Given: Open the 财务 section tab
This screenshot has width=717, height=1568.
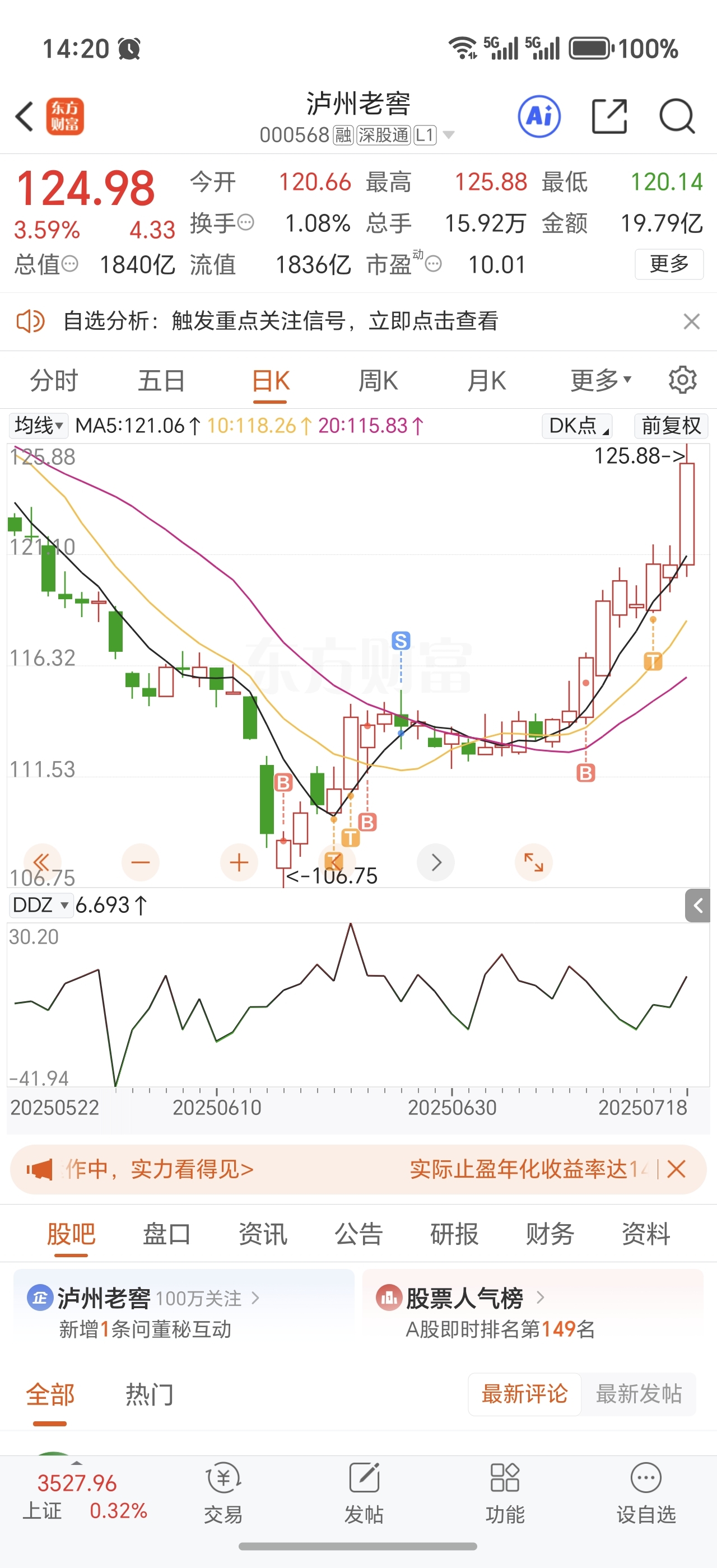Looking at the screenshot, I should click(x=550, y=1234).
